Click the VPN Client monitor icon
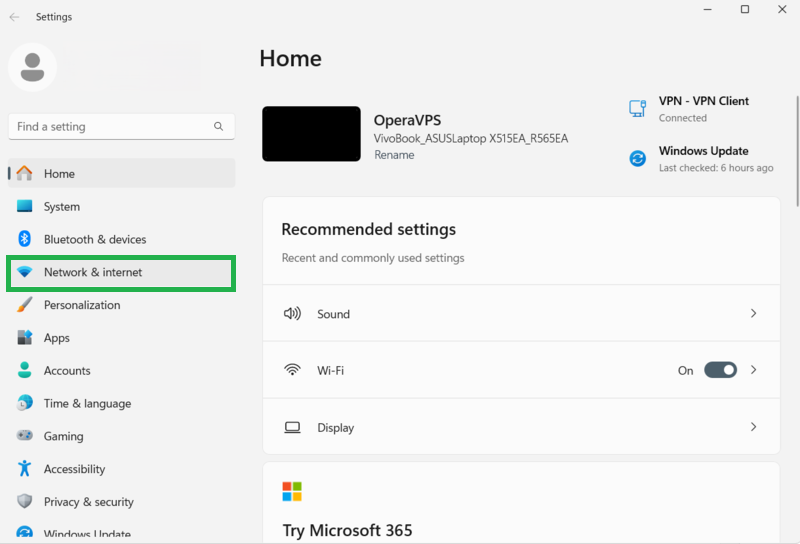The height and width of the screenshot is (544, 800). pos(637,108)
